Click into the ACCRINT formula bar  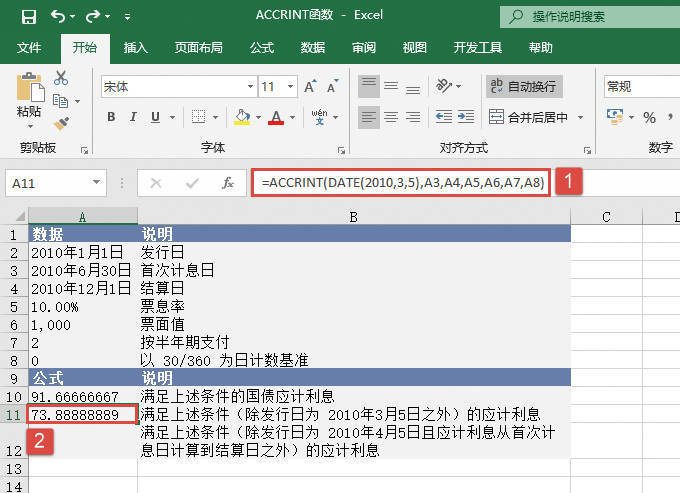tap(402, 183)
